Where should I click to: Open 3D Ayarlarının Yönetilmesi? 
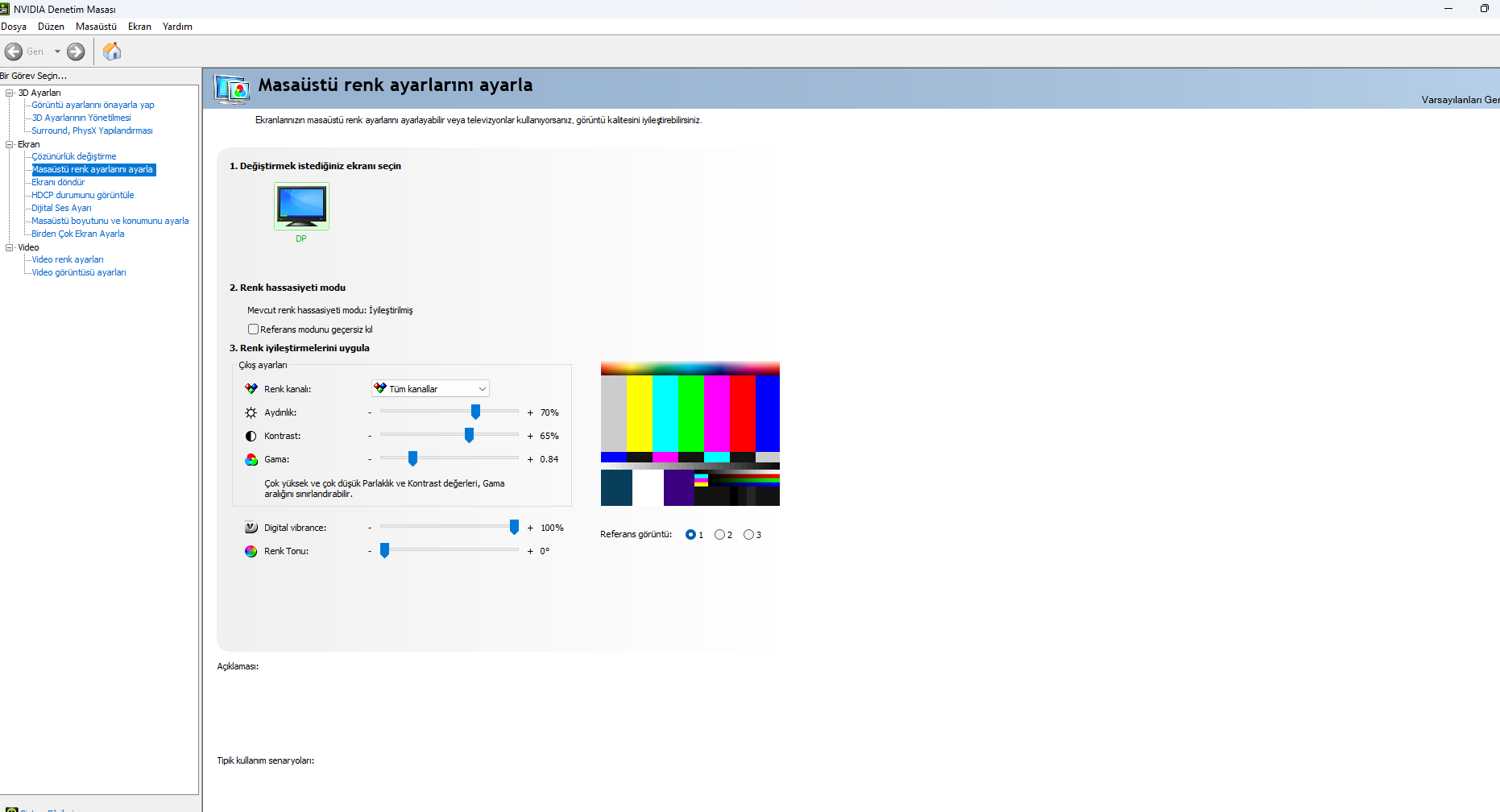click(81, 118)
